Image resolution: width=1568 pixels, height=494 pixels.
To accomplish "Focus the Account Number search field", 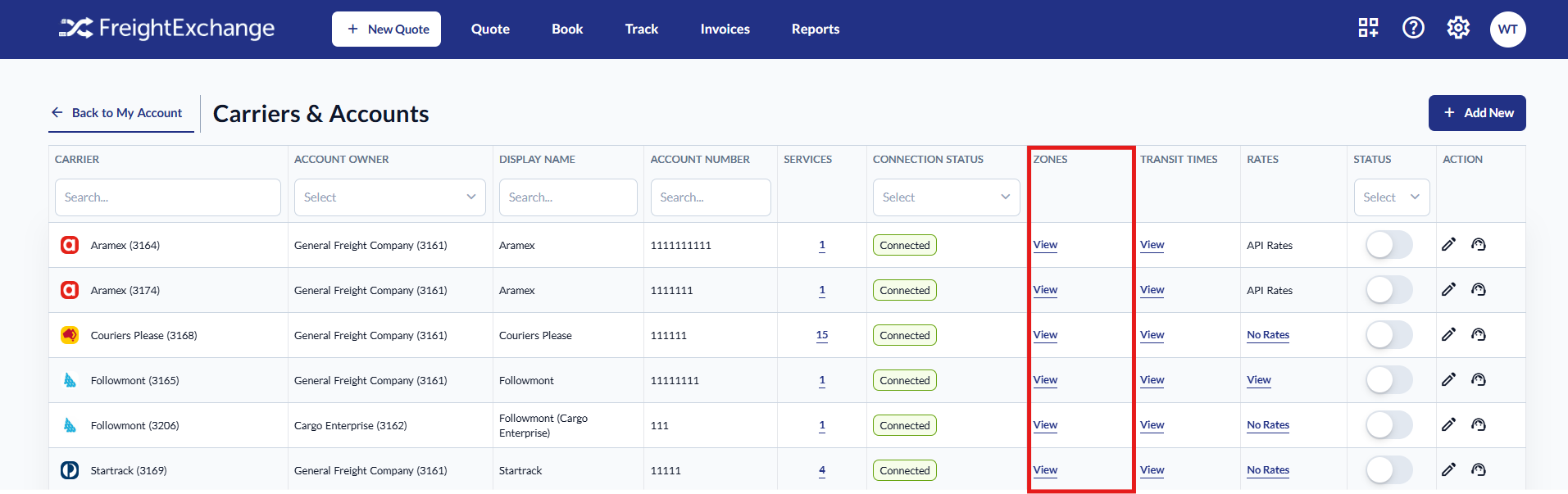I will (x=711, y=197).
